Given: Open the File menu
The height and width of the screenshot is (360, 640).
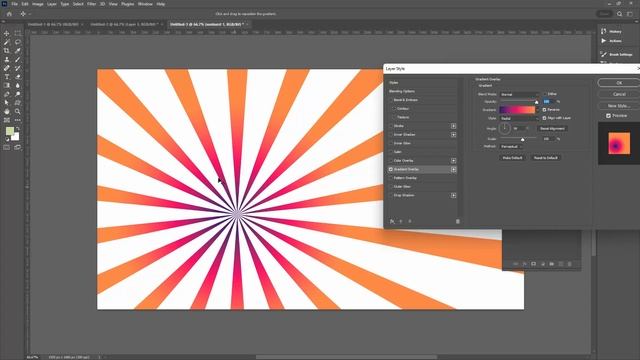Looking at the screenshot, I should pos(14,4).
